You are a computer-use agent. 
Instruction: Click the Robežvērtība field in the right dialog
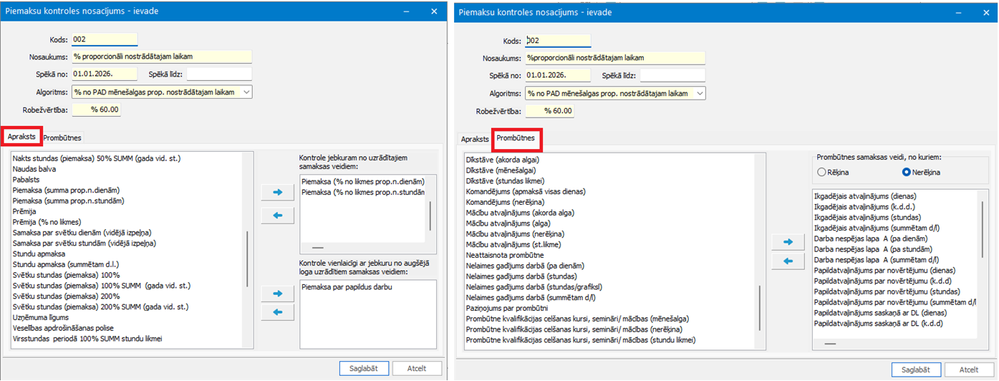[x=549, y=111]
